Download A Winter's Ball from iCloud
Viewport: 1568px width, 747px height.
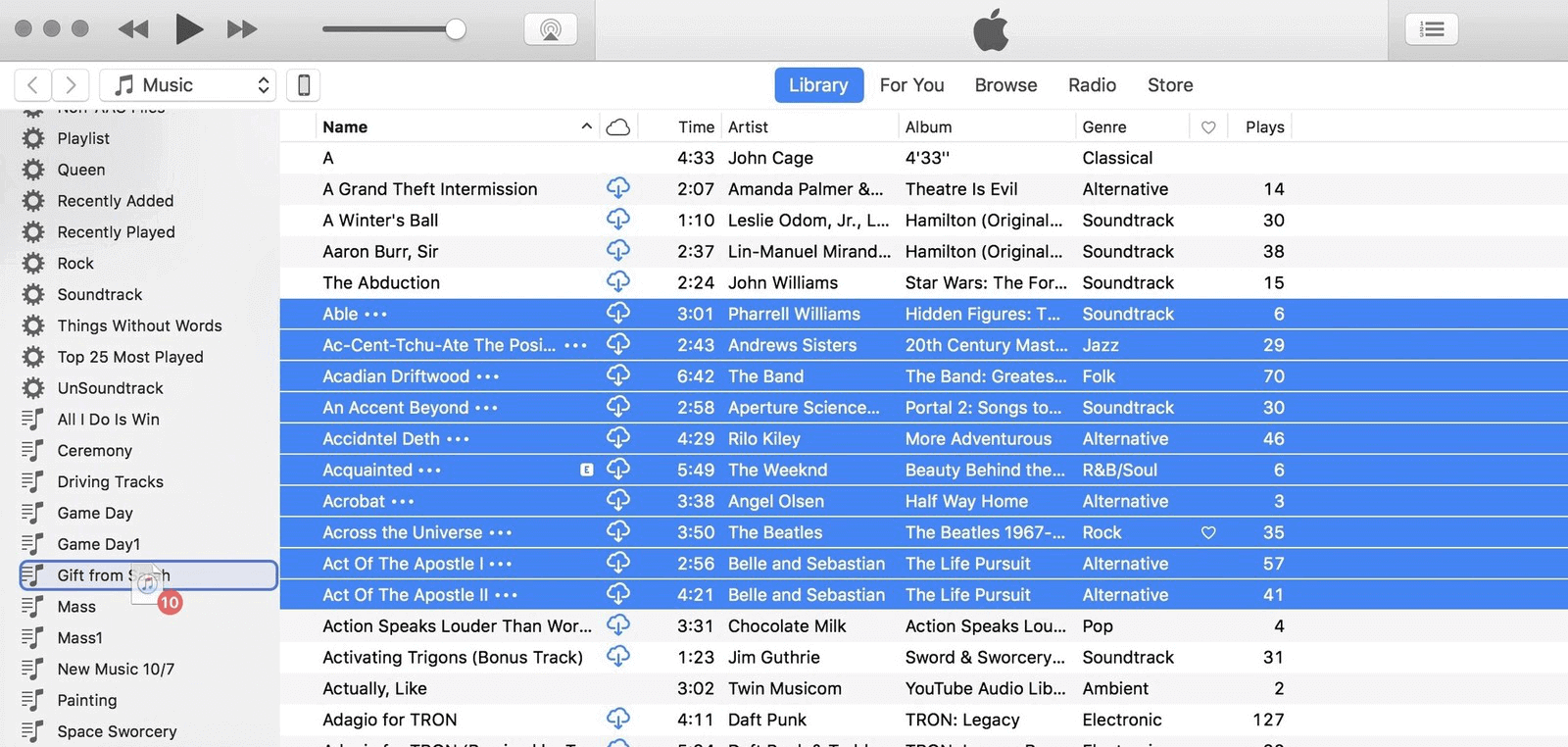pyautogui.click(x=618, y=219)
